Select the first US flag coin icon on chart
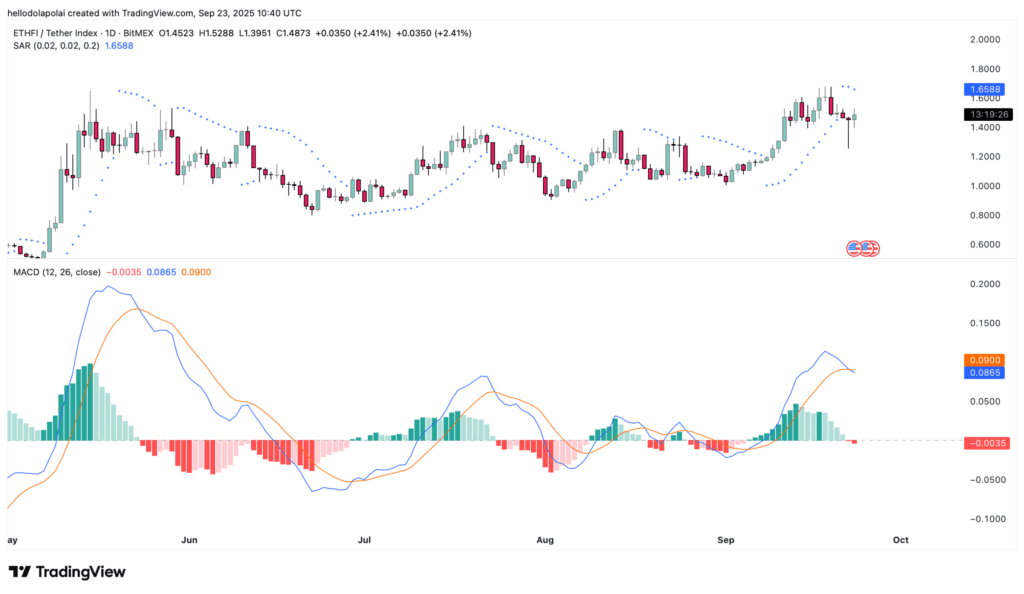 pos(854,248)
